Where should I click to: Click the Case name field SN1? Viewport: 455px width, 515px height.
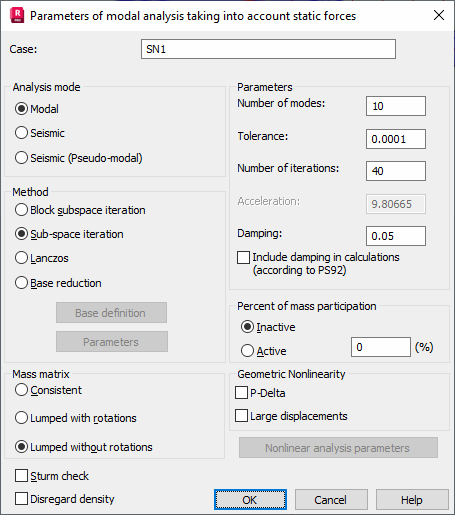268,49
